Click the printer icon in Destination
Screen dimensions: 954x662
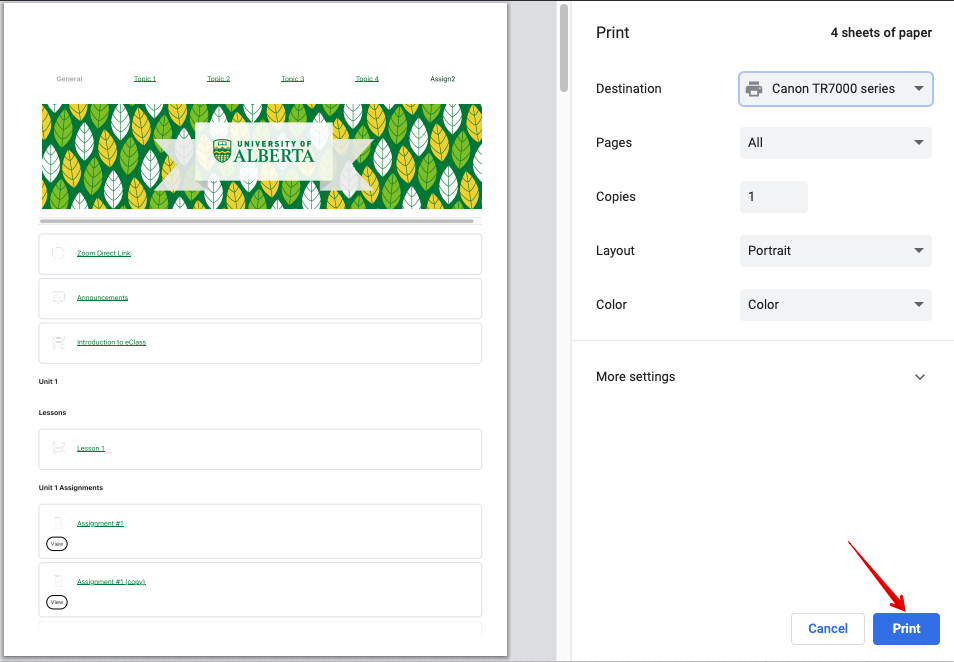click(x=754, y=89)
